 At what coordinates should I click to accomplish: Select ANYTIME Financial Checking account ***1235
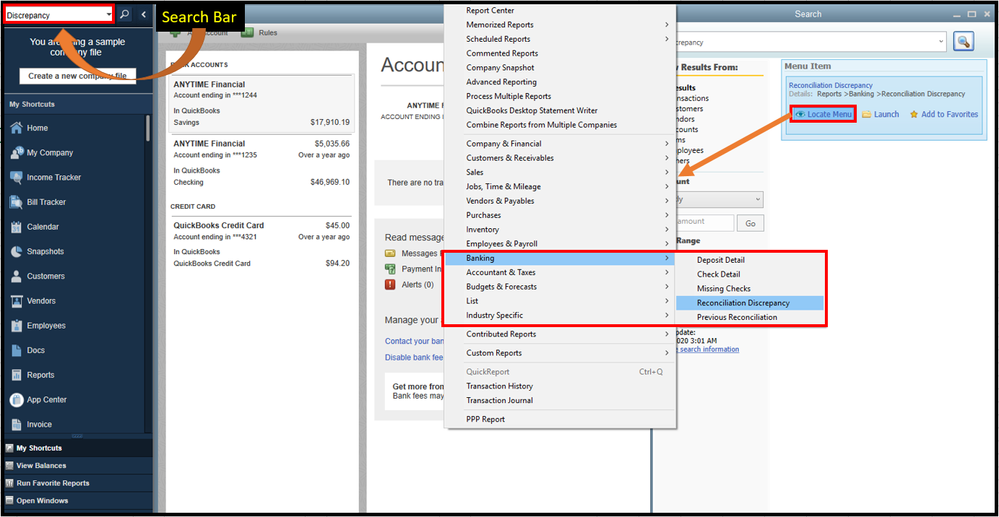tap(261, 163)
